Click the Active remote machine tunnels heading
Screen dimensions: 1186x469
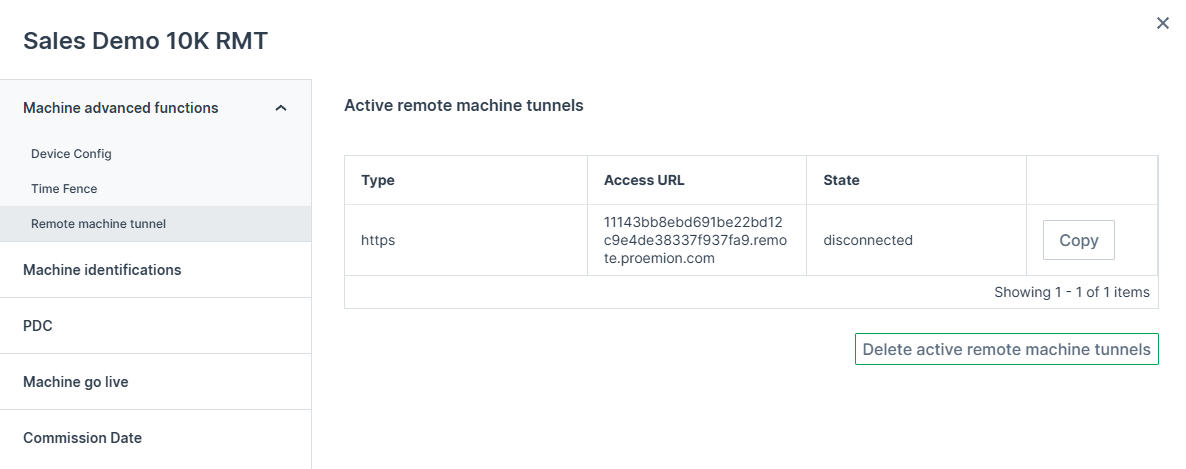click(x=463, y=105)
